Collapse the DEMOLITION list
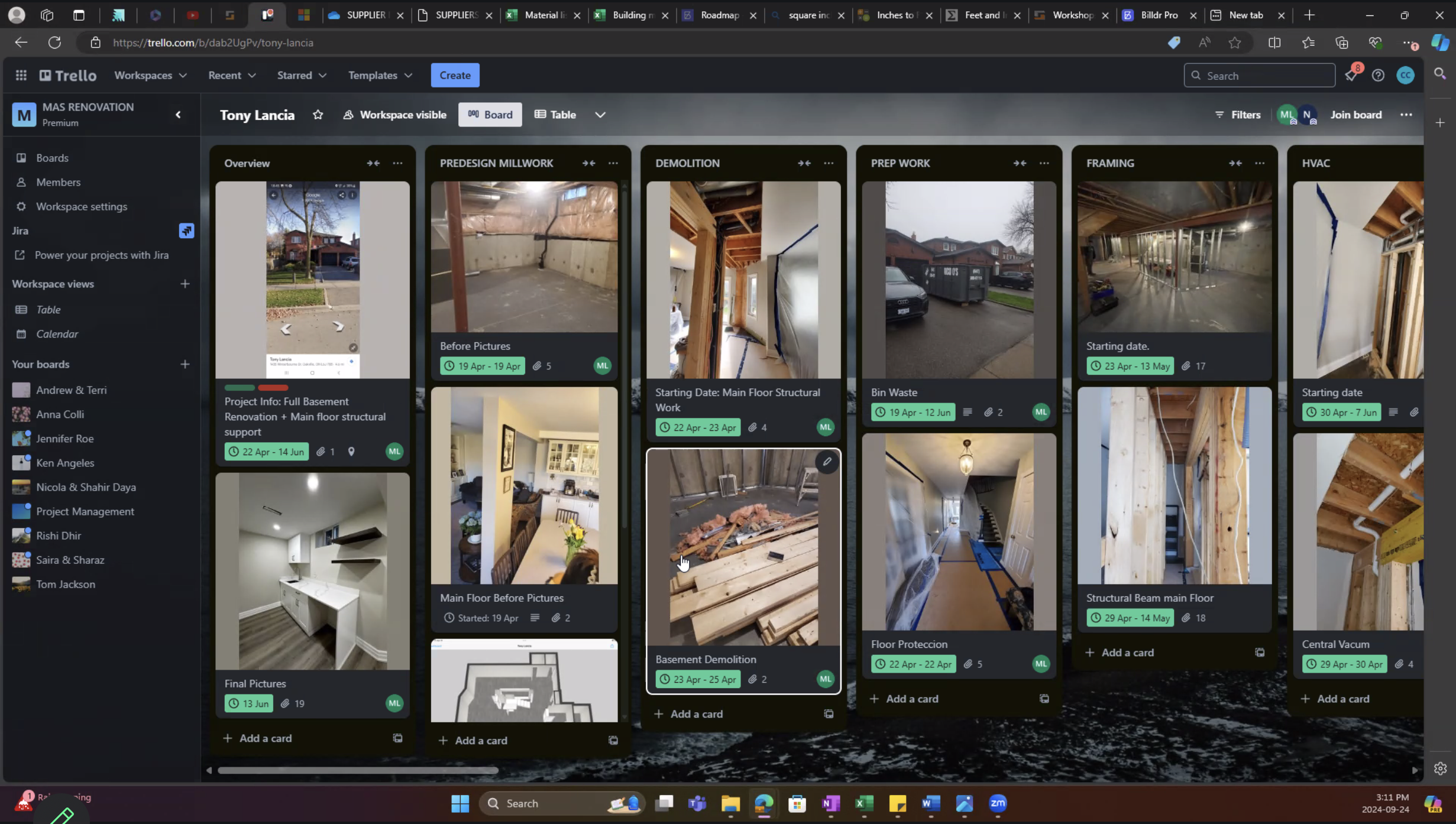Screen dimensions: 1456x824 [804, 163]
